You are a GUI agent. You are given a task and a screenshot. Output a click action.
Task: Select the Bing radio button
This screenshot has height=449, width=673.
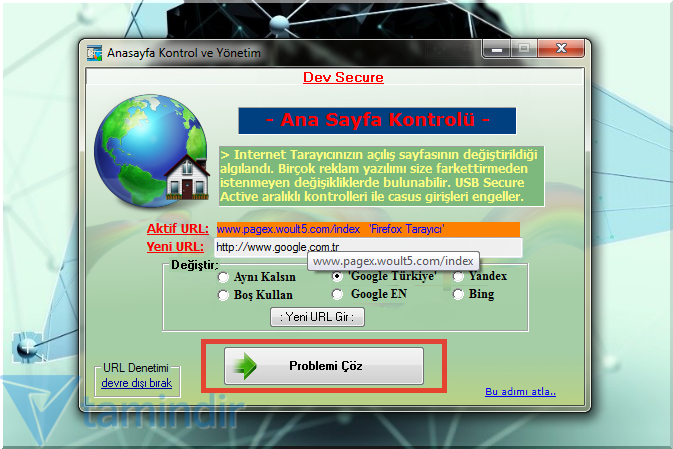[459, 294]
